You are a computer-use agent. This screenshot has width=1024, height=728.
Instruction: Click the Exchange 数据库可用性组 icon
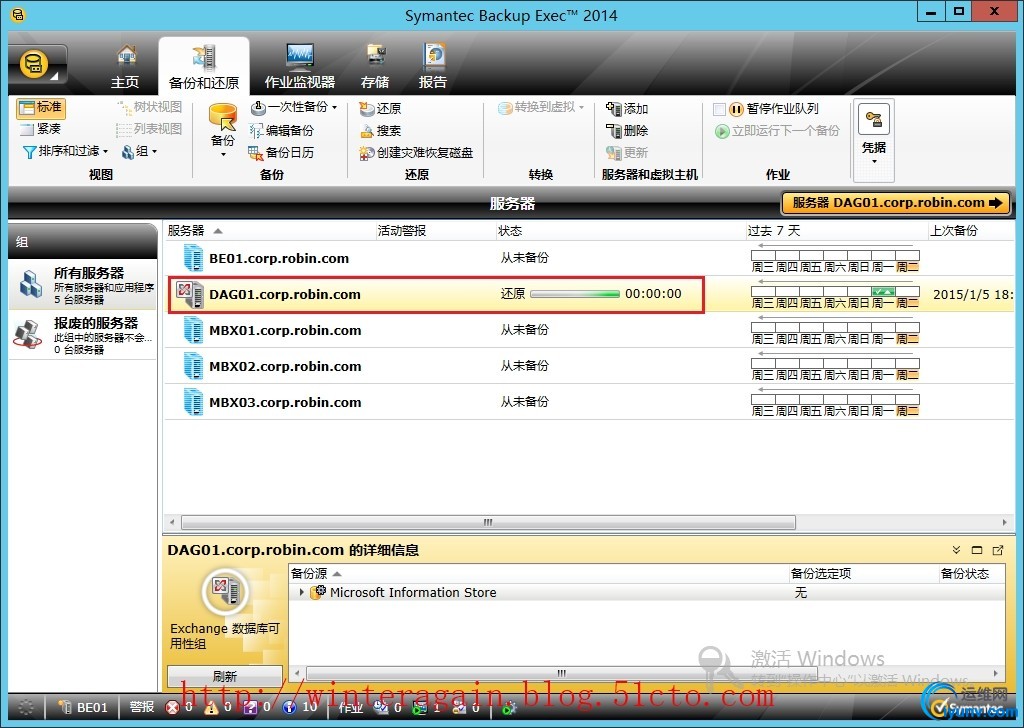pos(225,592)
